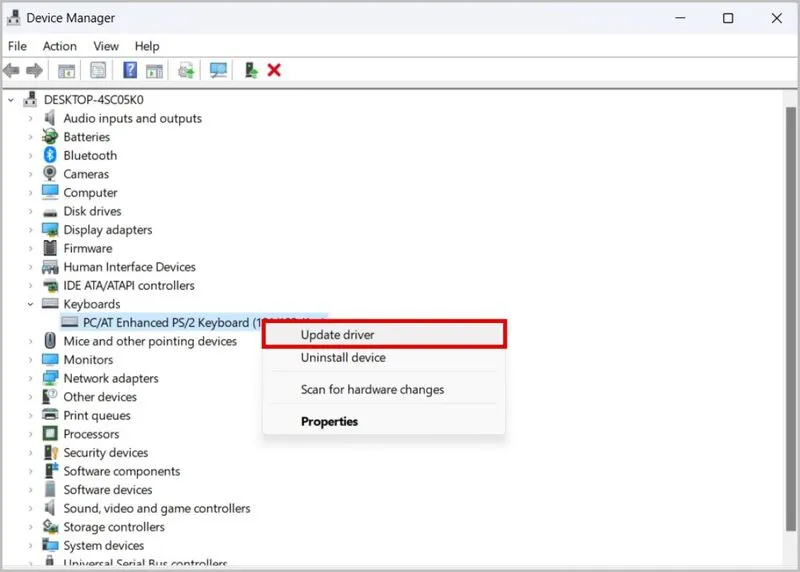800x572 pixels.
Task: Maximize the Device Manager window
Action: (728, 18)
